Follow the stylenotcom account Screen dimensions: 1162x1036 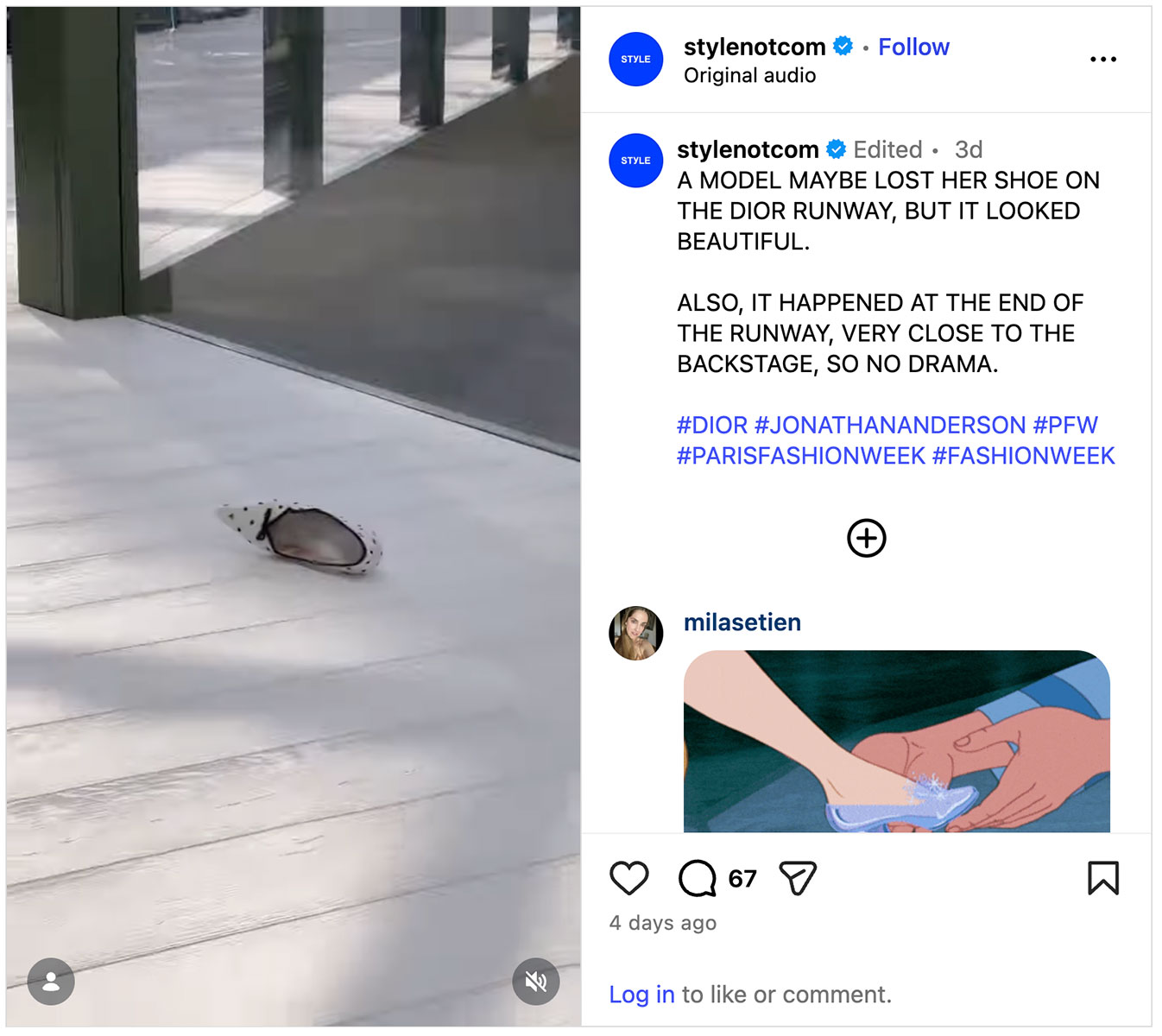(913, 47)
